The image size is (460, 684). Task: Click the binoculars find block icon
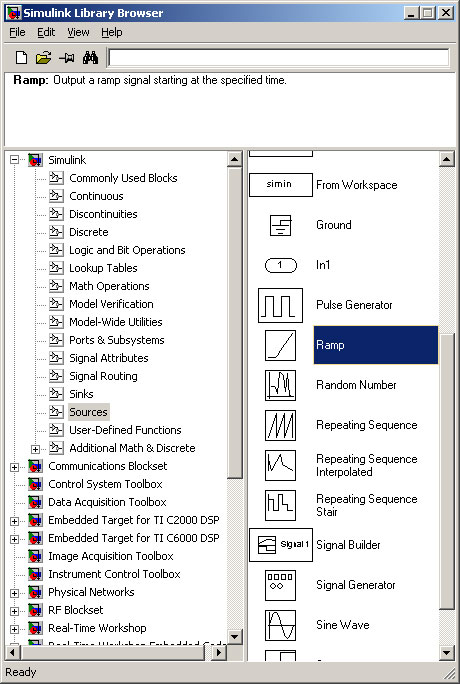(90, 58)
